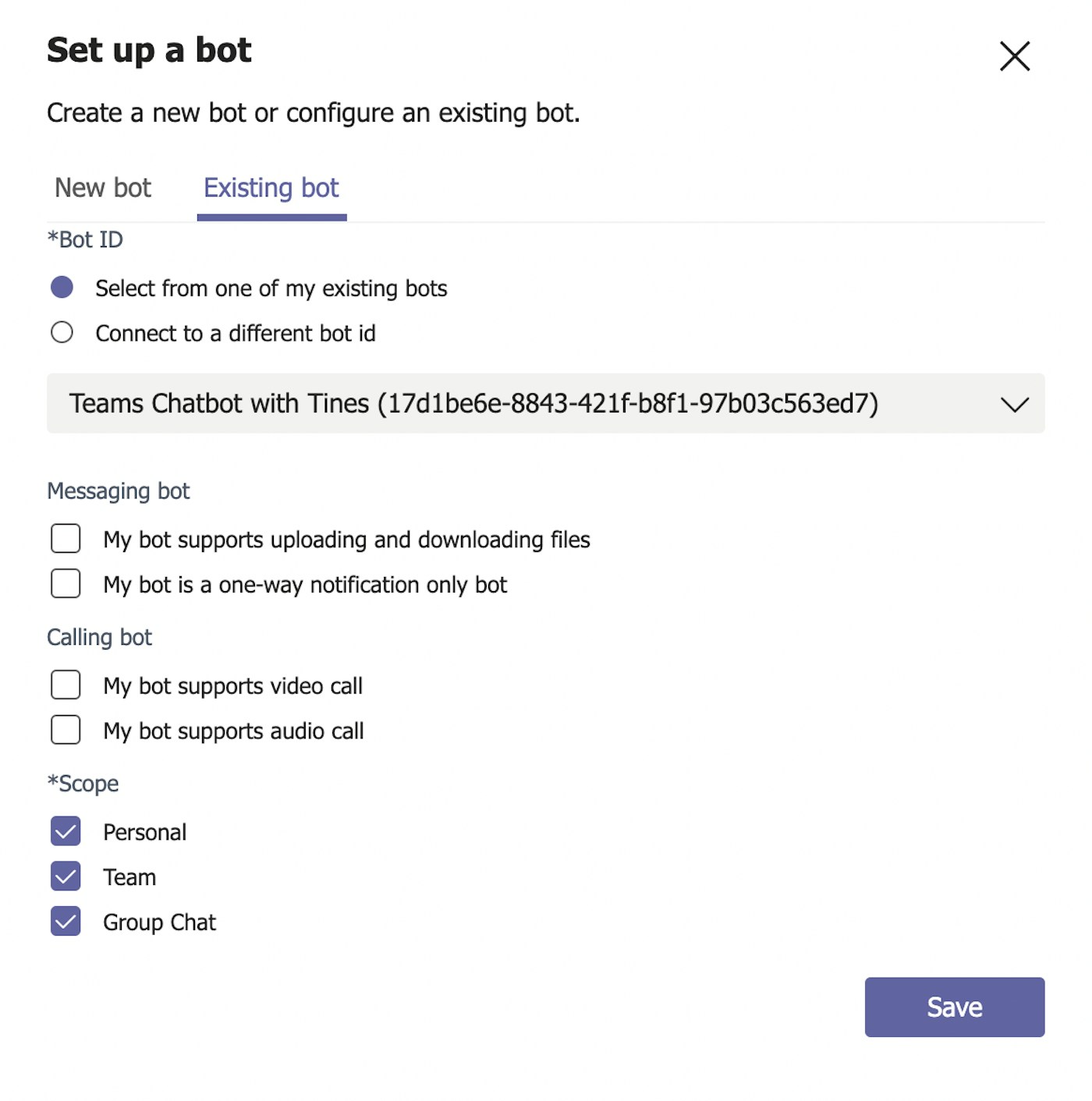Choose Select from one of my existing bots
Viewport: 1092px width, 1101px height.
click(62, 288)
